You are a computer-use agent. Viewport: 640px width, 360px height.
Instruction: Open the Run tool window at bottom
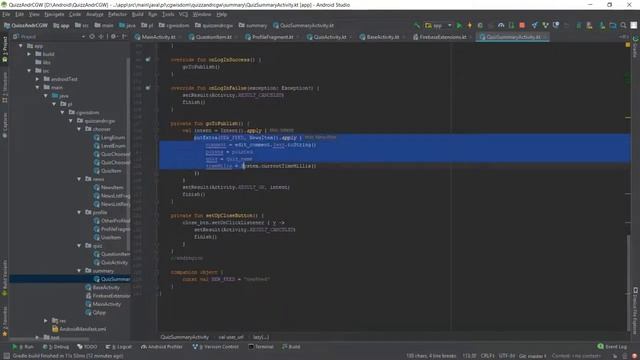pos(23,347)
